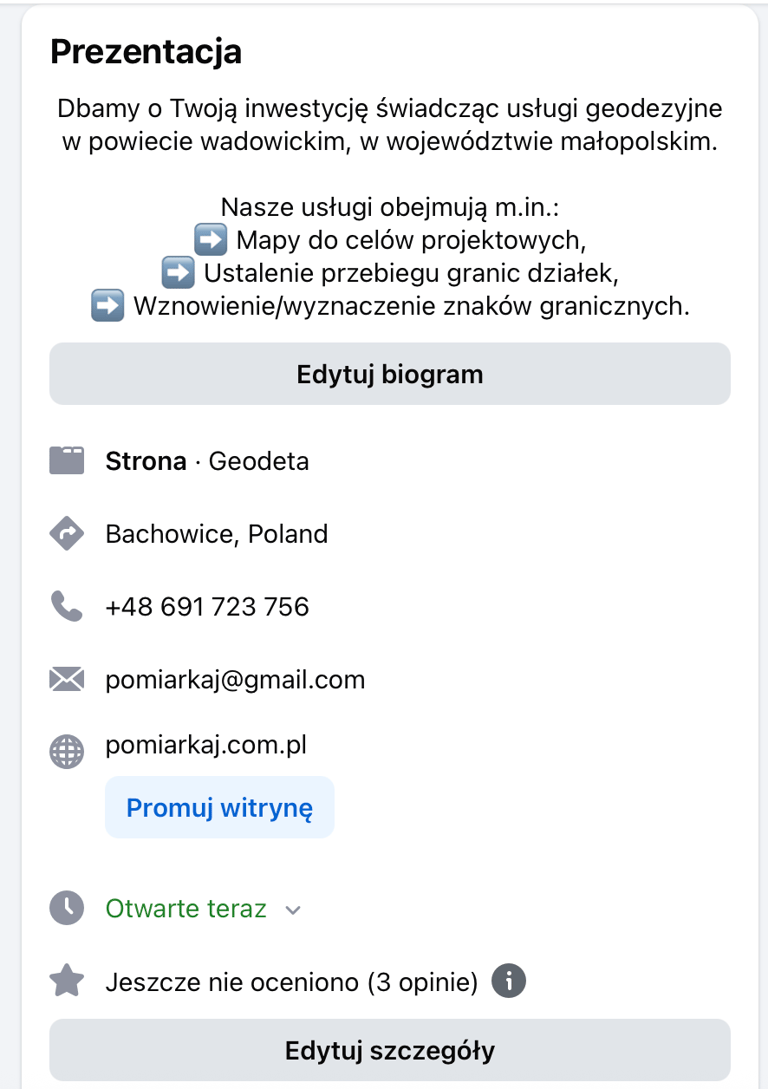768x1089 pixels.
Task: Click the Edytuj szczegóły button
Action: (x=389, y=1051)
